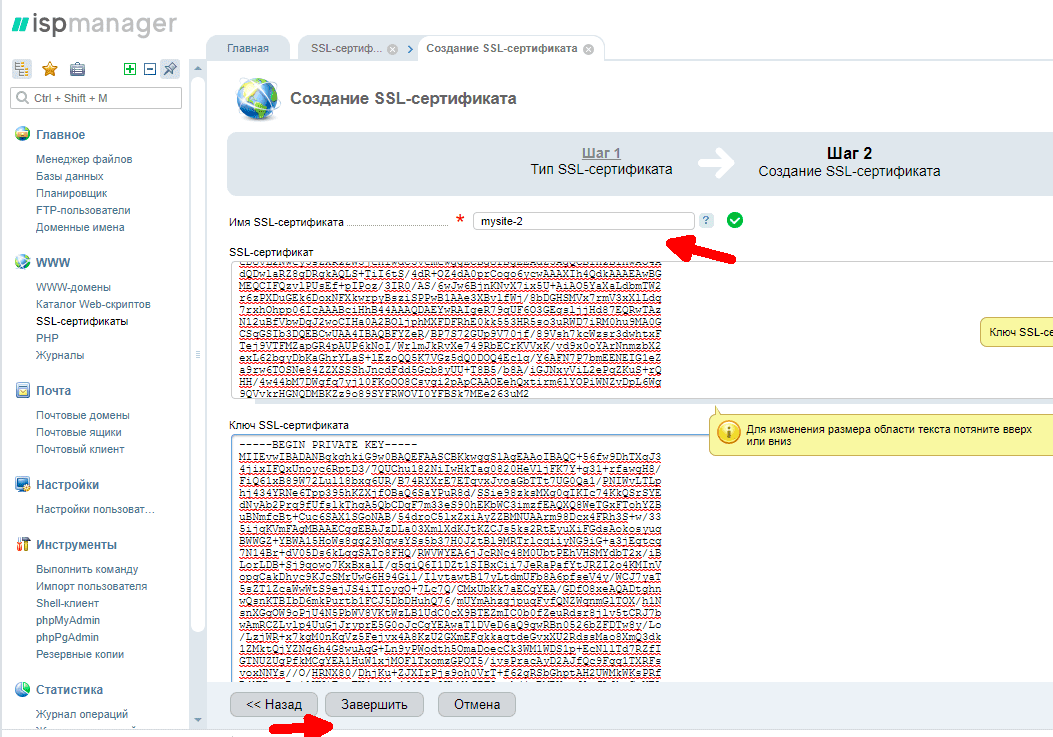
Task: Open phpPgAdmin
Action: click(x=67, y=637)
